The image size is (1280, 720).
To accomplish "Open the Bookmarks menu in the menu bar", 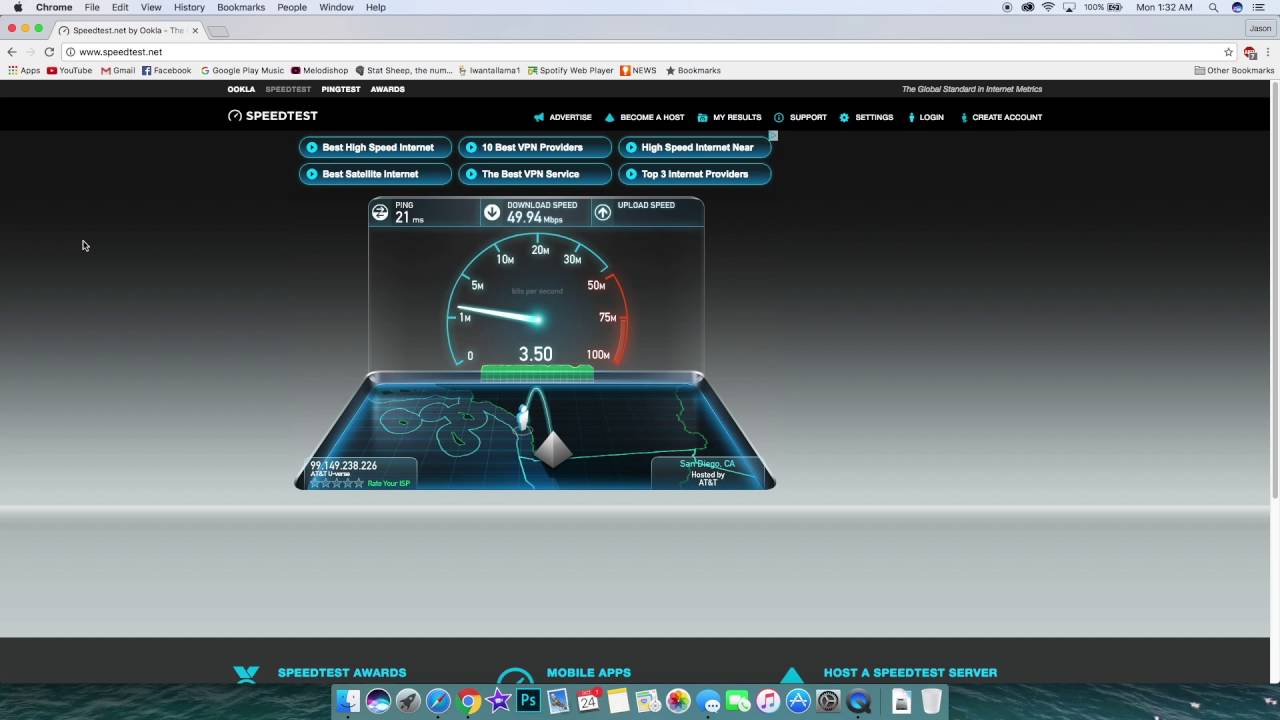I will click(x=241, y=7).
